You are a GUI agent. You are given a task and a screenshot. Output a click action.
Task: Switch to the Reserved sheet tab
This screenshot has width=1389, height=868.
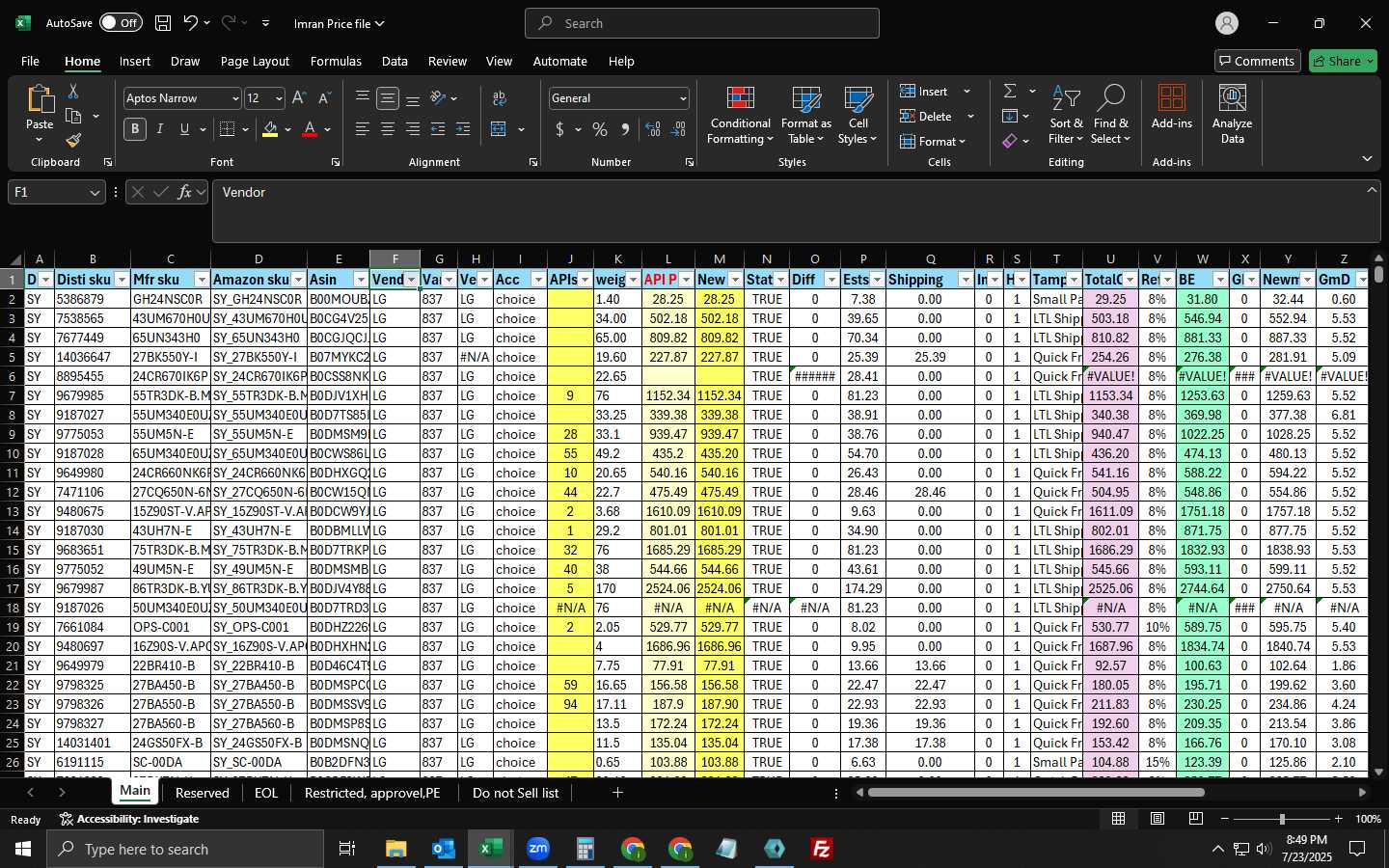coord(203,793)
